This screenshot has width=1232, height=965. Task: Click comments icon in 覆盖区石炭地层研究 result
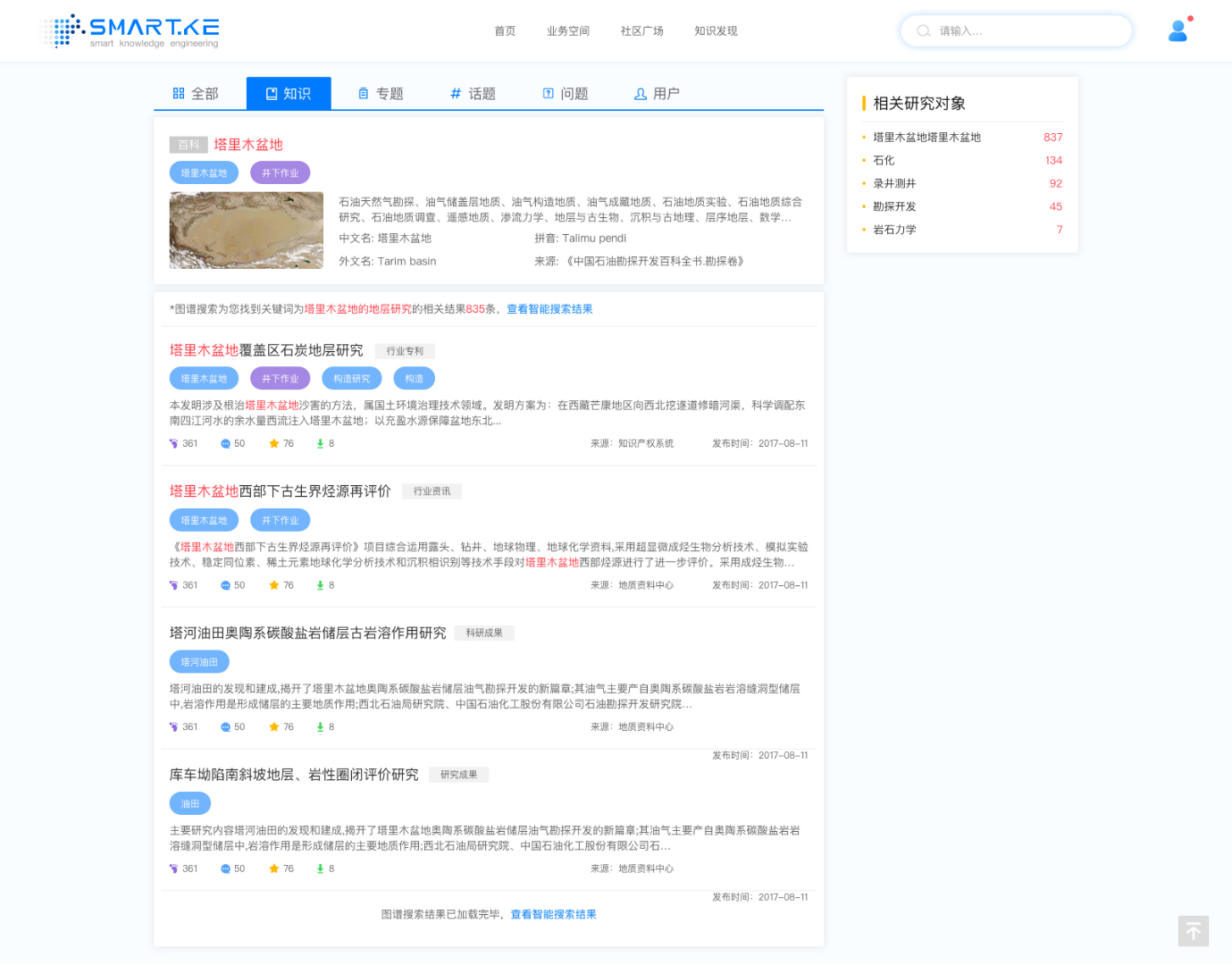tap(225, 444)
